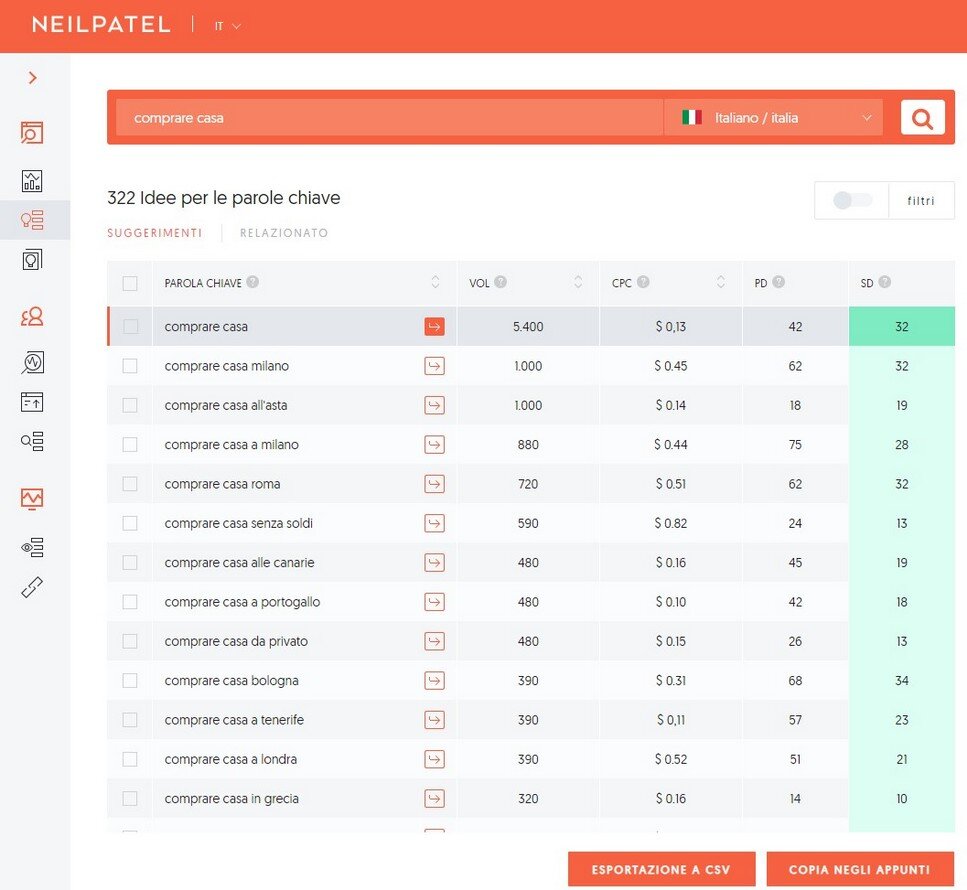
Task: Select the SUGGERIMENTI tab
Action: click(x=154, y=233)
